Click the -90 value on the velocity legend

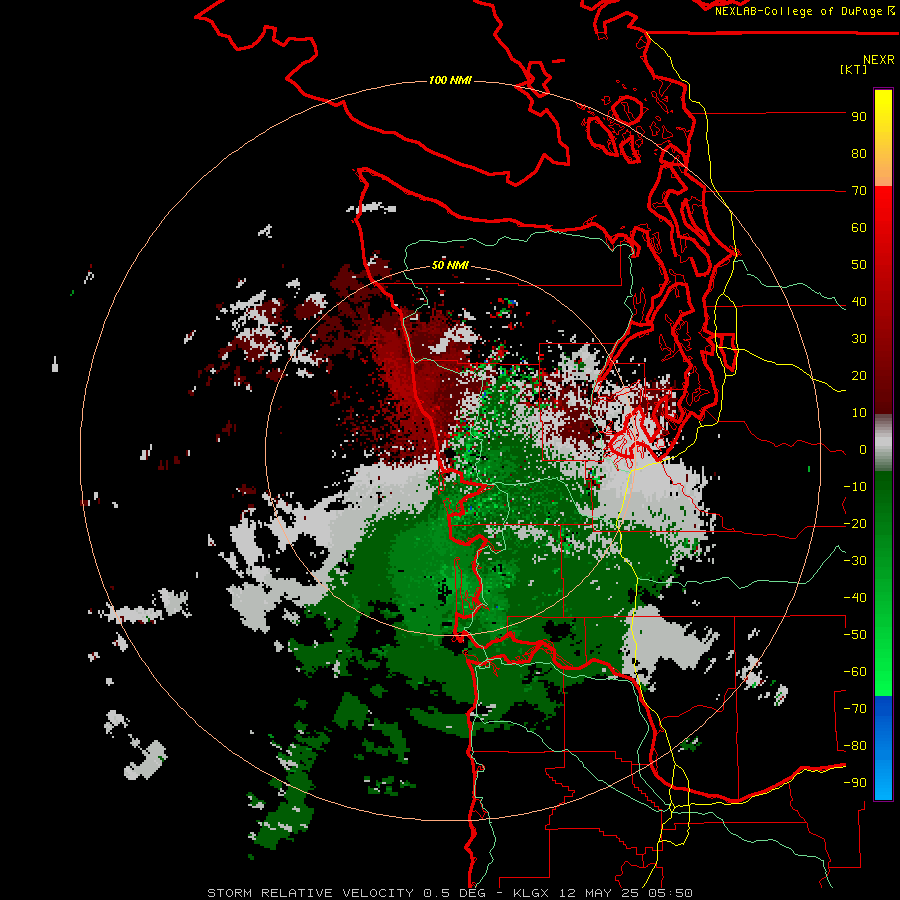[x=855, y=783]
